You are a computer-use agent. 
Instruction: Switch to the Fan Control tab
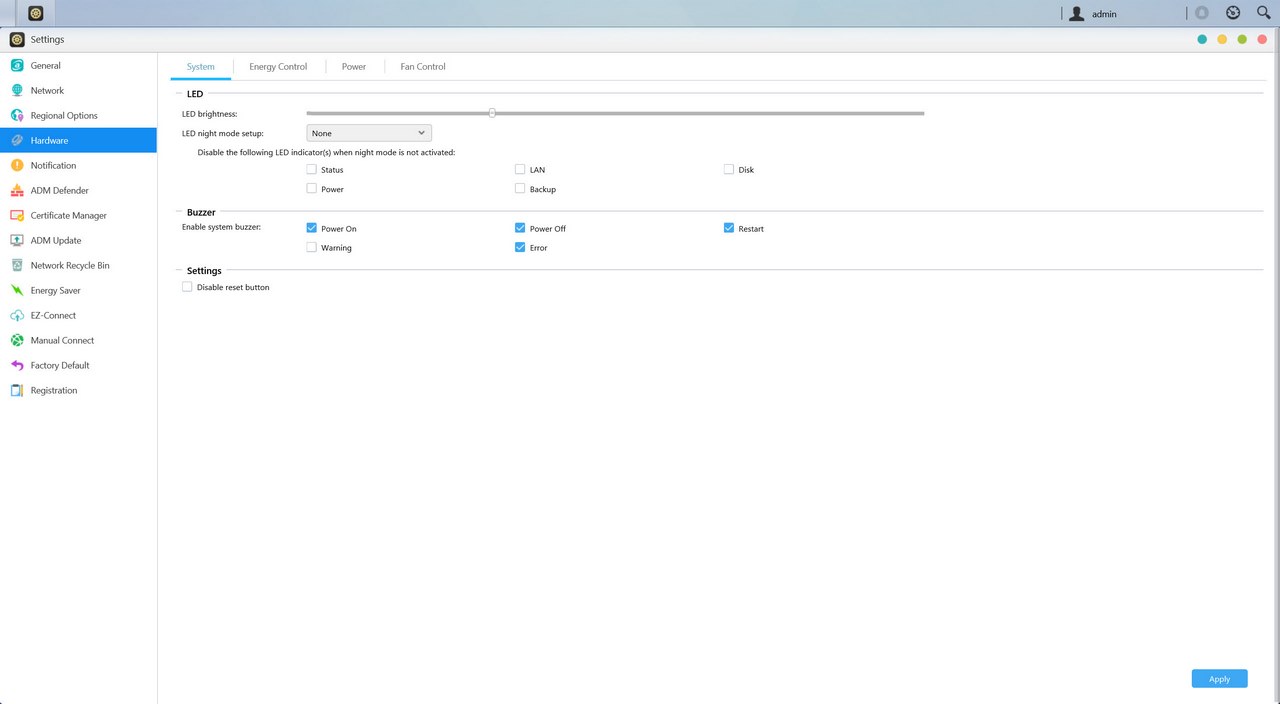[x=423, y=67]
